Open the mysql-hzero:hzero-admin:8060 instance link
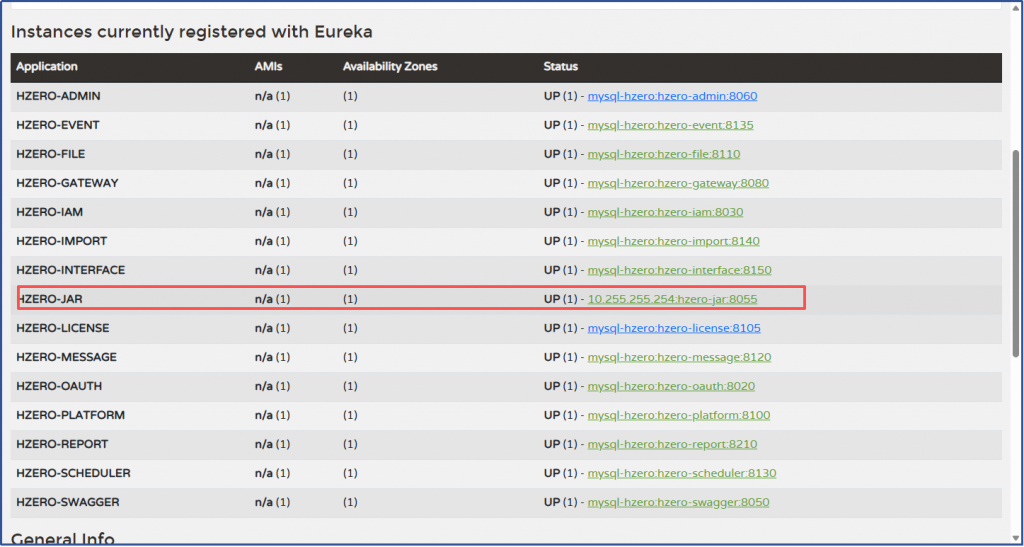This screenshot has height=547, width=1024. 672,97
